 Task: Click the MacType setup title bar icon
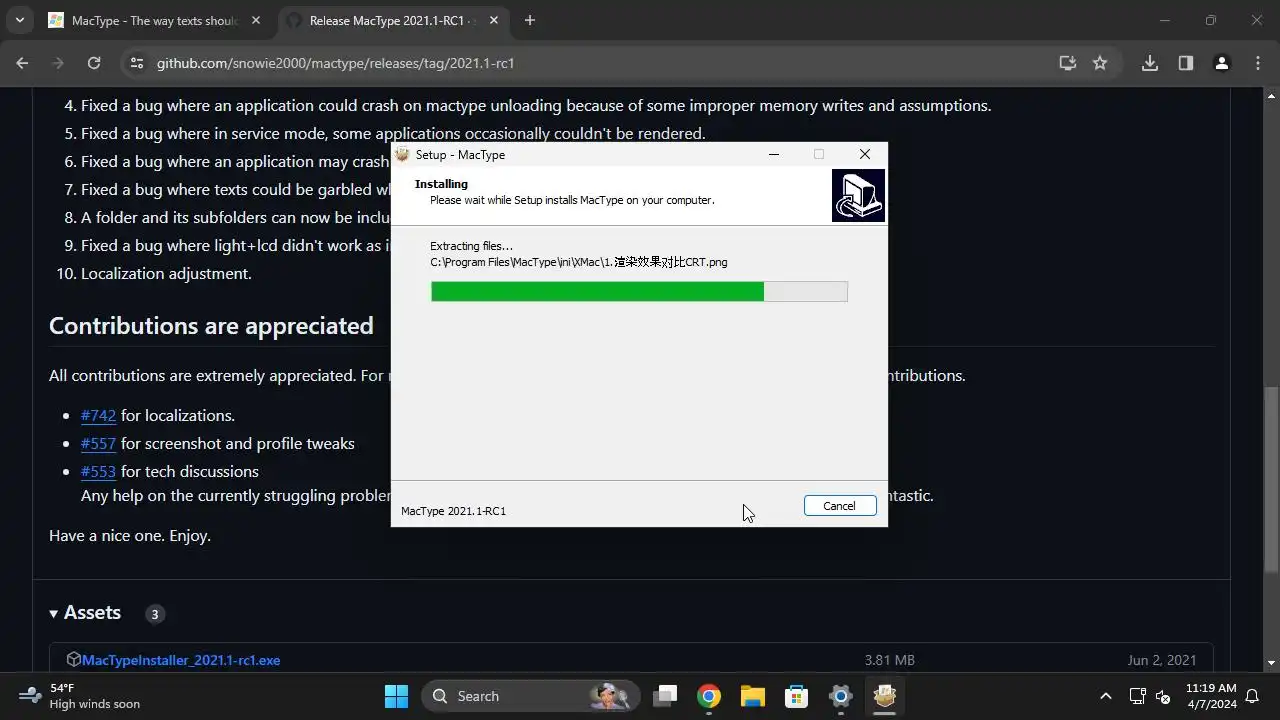click(x=402, y=155)
